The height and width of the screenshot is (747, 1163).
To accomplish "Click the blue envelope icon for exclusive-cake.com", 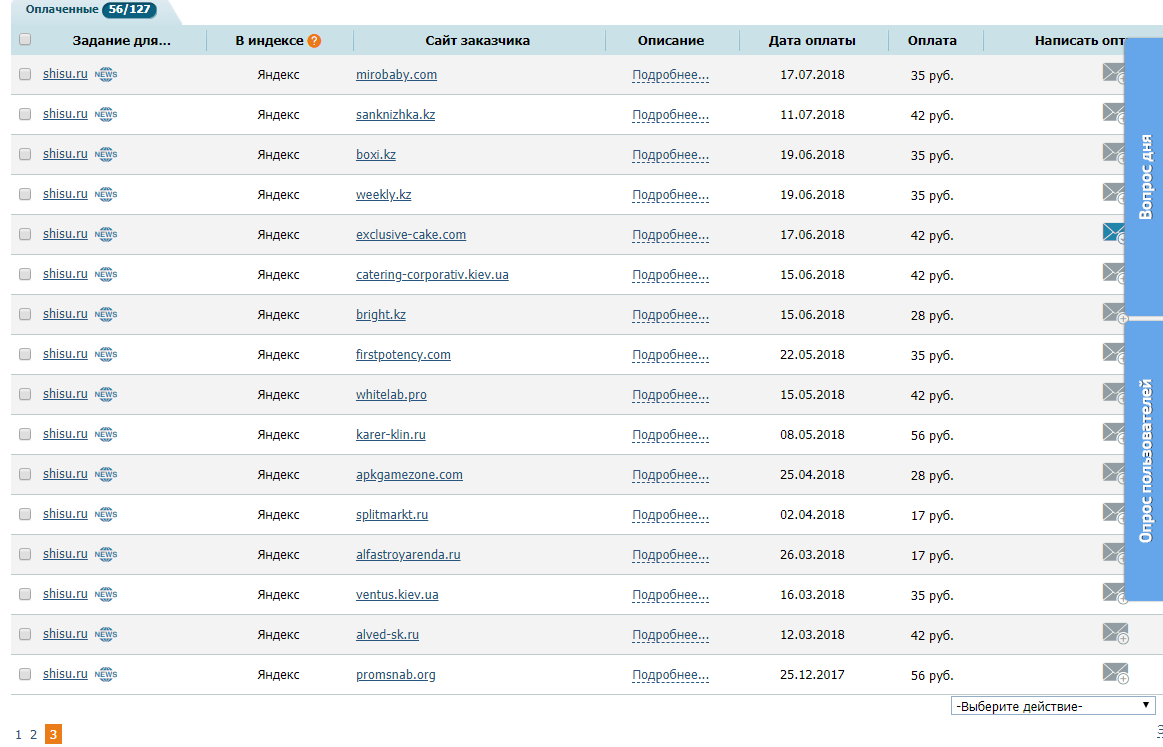I will [x=1113, y=233].
